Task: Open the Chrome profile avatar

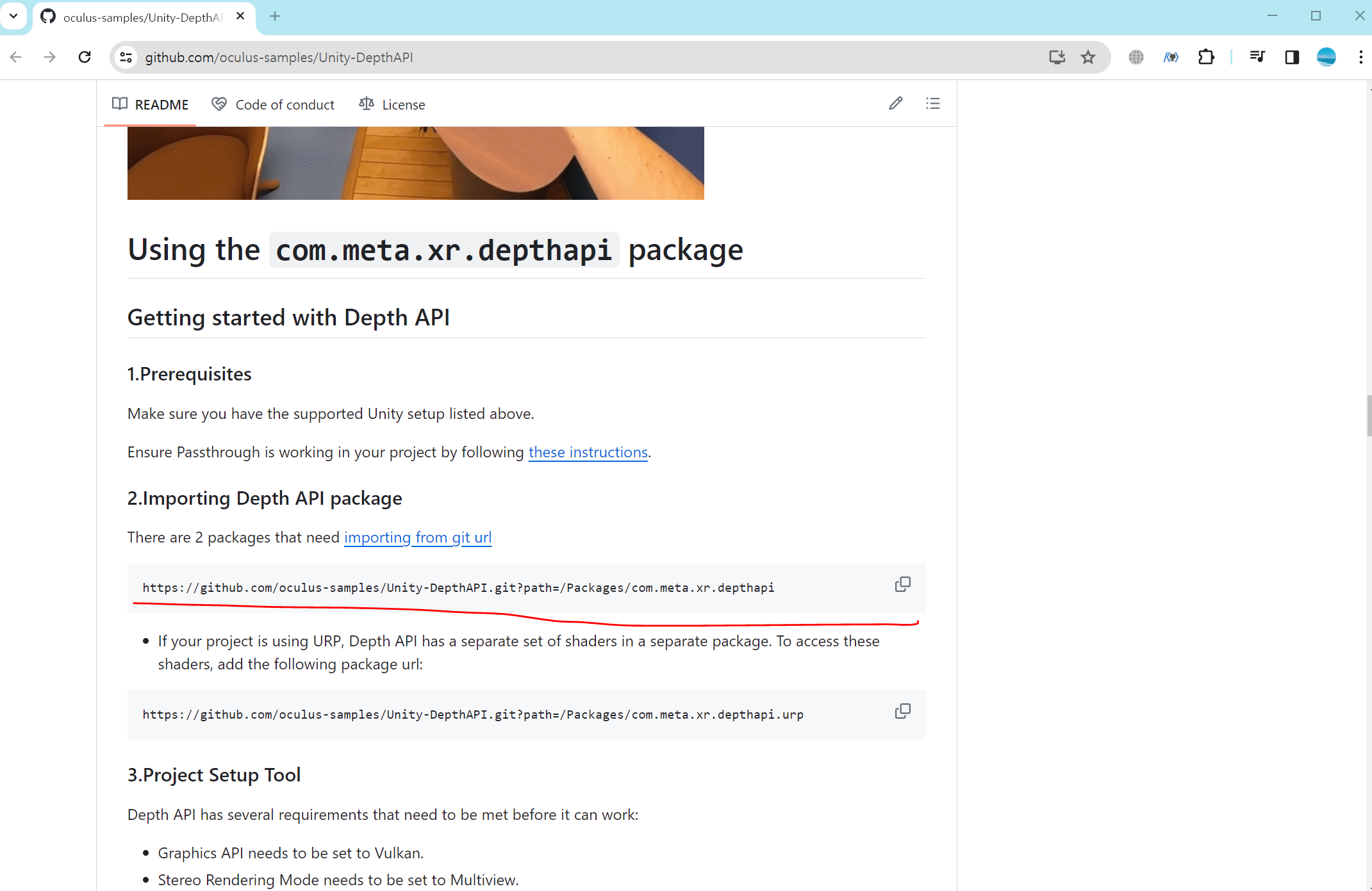Action: click(1326, 58)
